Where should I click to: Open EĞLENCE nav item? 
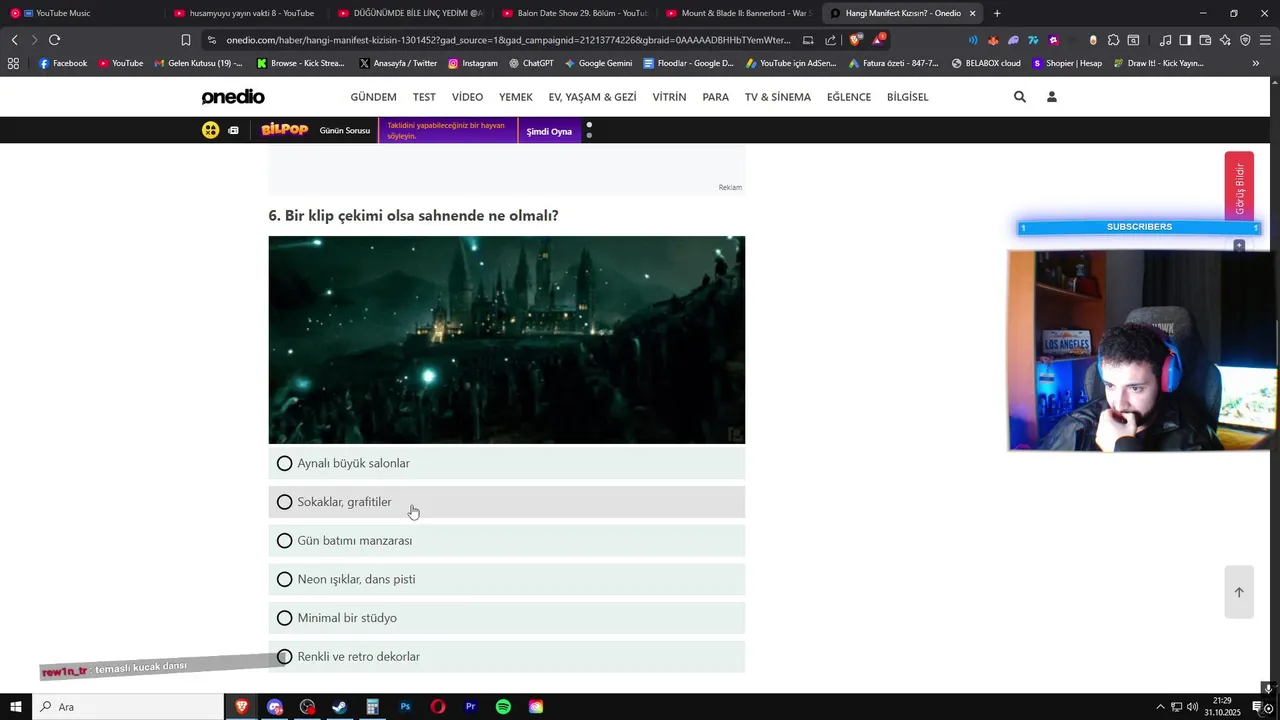[849, 97]
